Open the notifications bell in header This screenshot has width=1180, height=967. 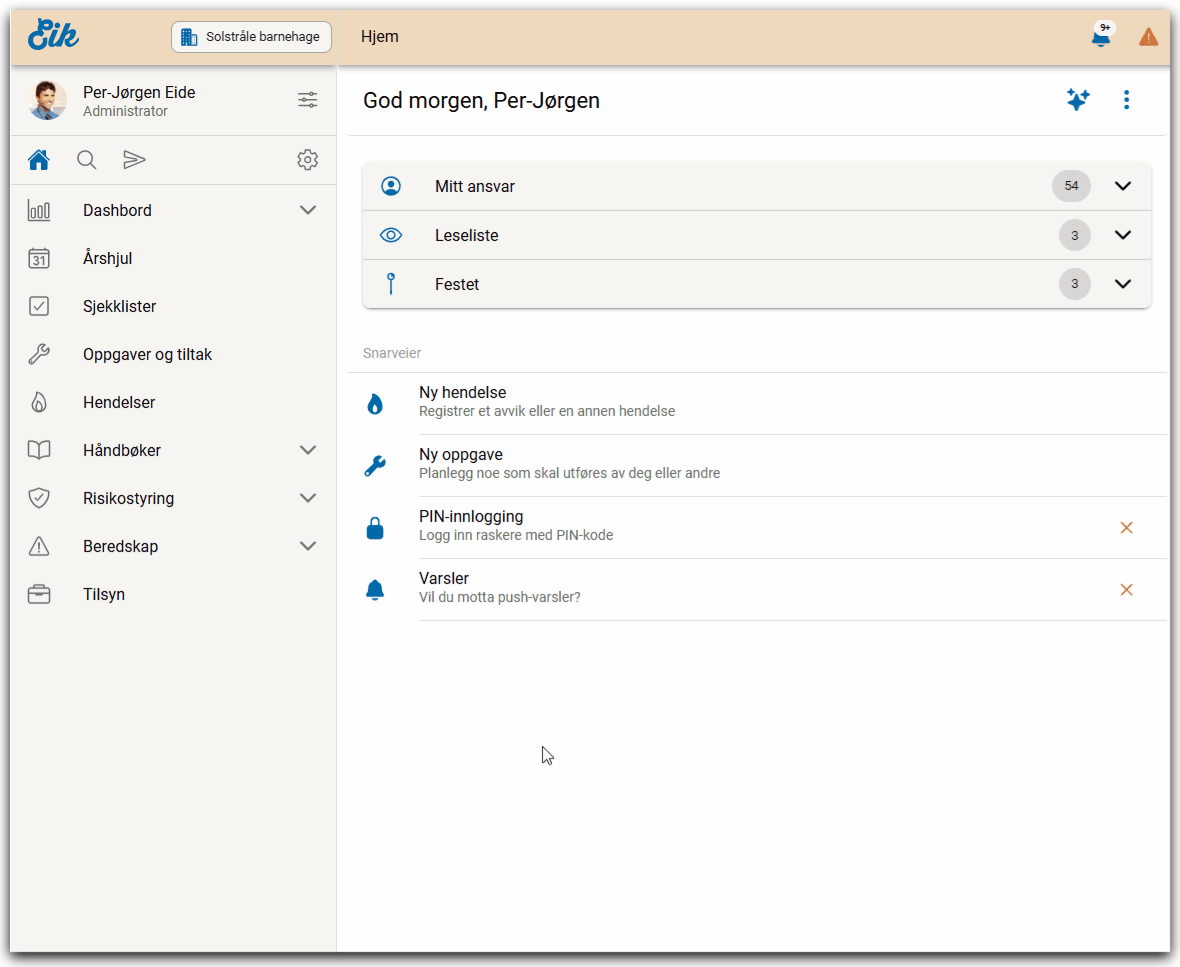[1100, 38]
